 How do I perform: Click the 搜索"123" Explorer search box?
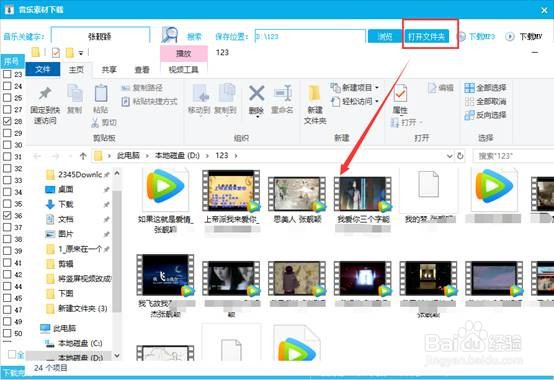513,156
